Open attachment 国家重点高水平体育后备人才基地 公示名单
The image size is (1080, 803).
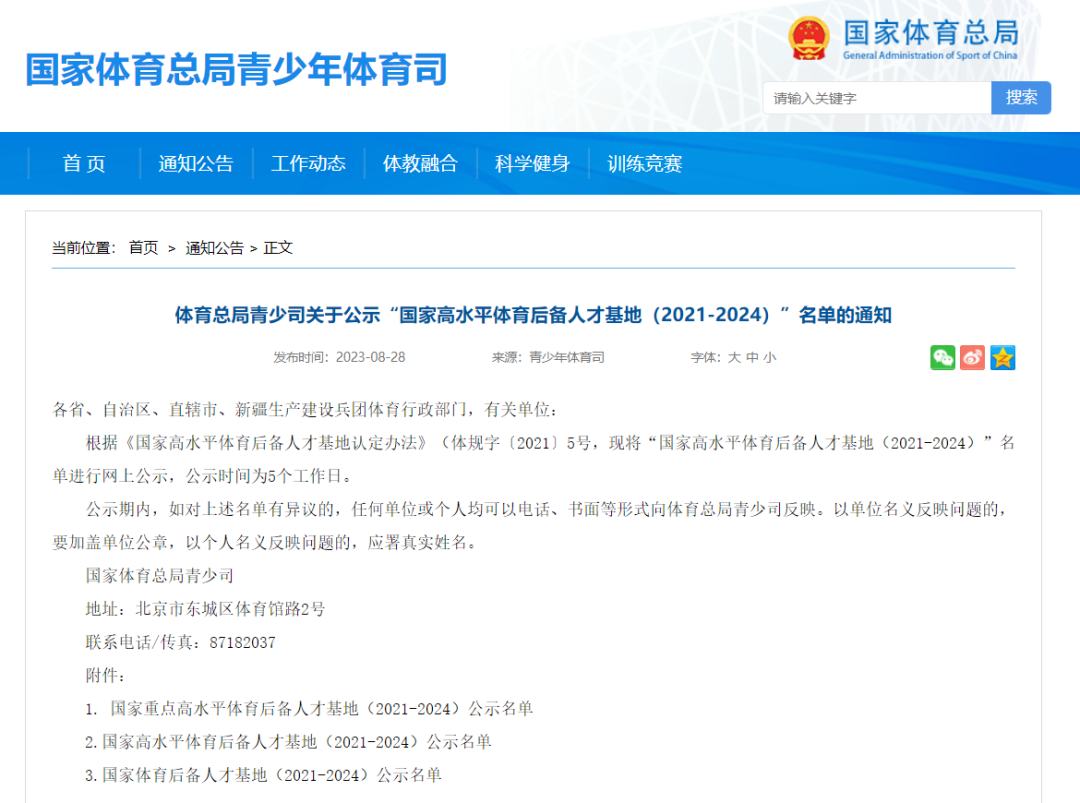point(322,709)
